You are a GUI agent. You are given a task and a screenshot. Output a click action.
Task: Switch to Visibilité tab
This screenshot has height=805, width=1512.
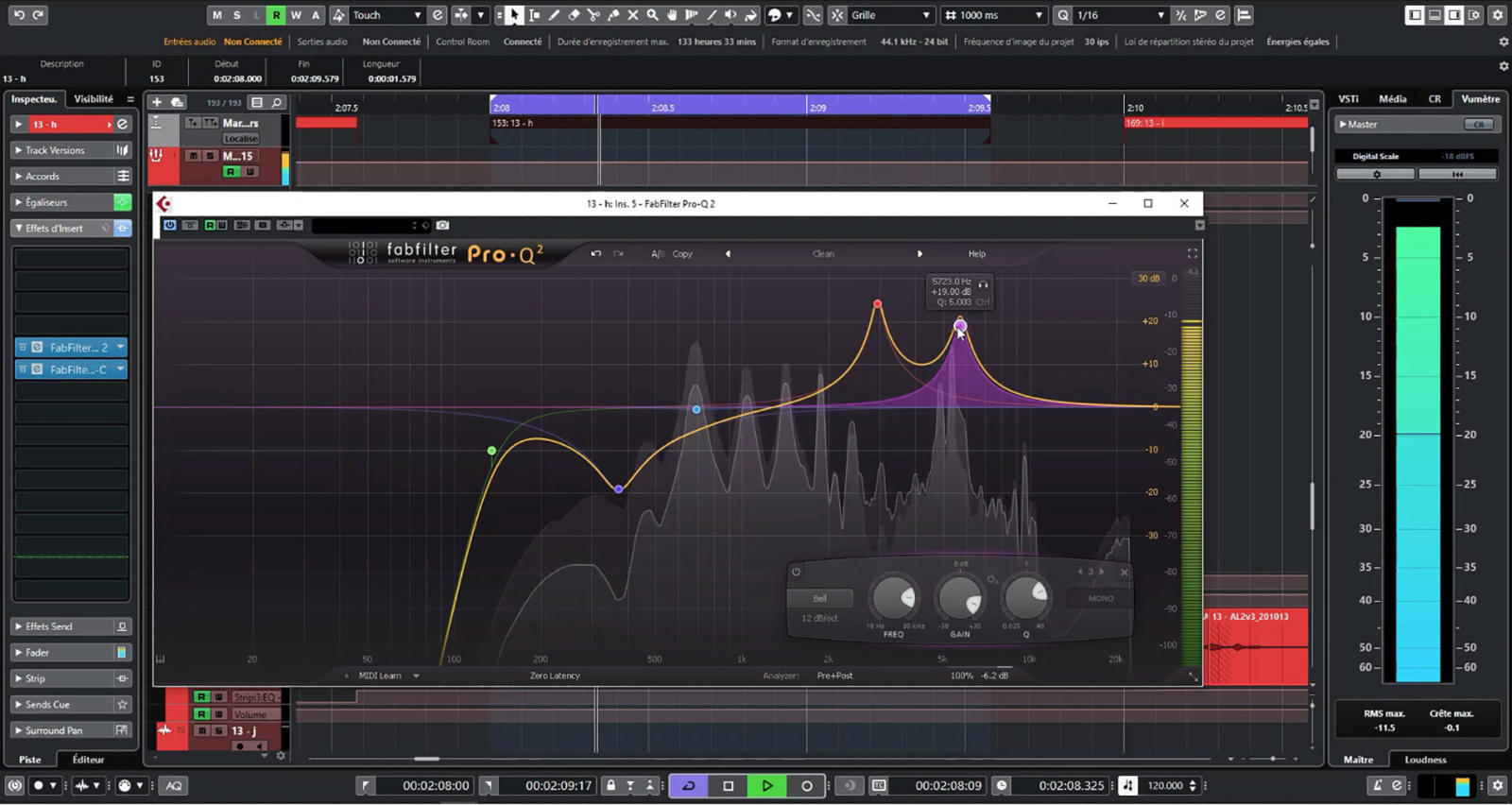click(x=94, y=98)
